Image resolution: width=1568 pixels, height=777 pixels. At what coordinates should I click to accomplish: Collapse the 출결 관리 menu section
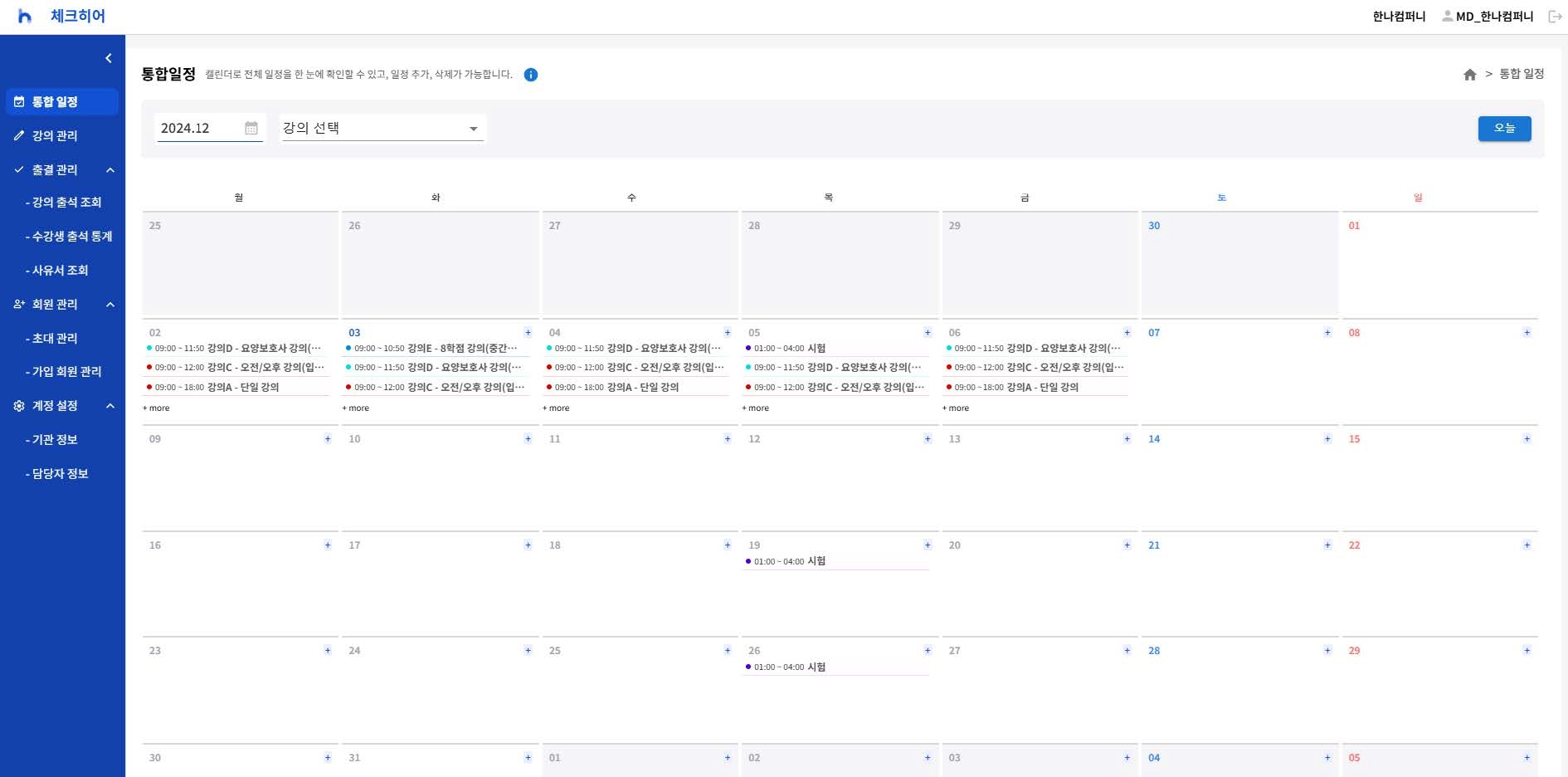pyautogui.click(x=110, y=170)
